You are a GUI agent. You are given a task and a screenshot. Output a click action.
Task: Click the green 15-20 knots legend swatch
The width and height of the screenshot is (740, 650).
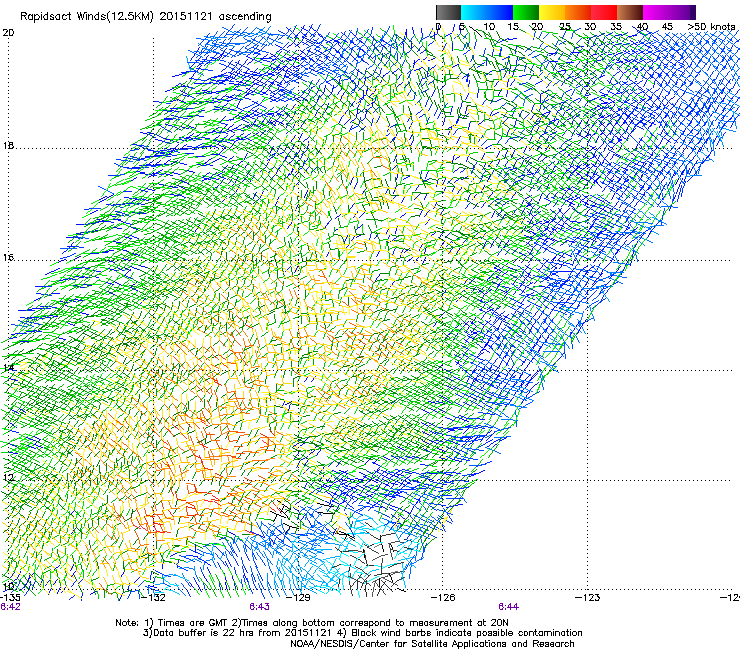(526, 12)
